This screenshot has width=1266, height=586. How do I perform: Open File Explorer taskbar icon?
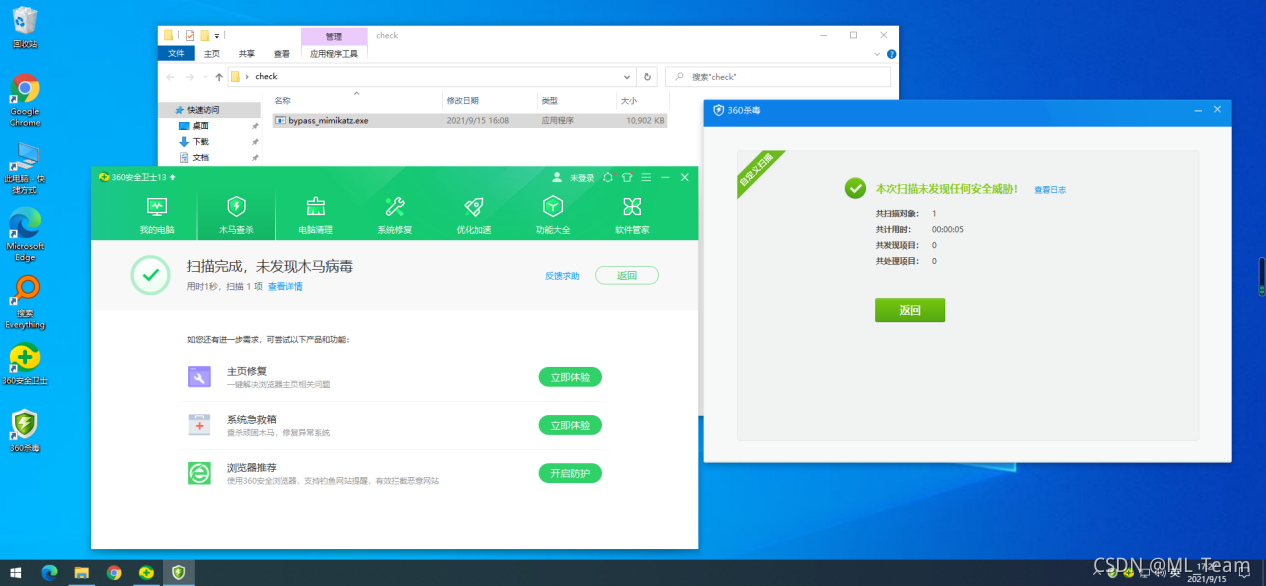coord(81,572)
